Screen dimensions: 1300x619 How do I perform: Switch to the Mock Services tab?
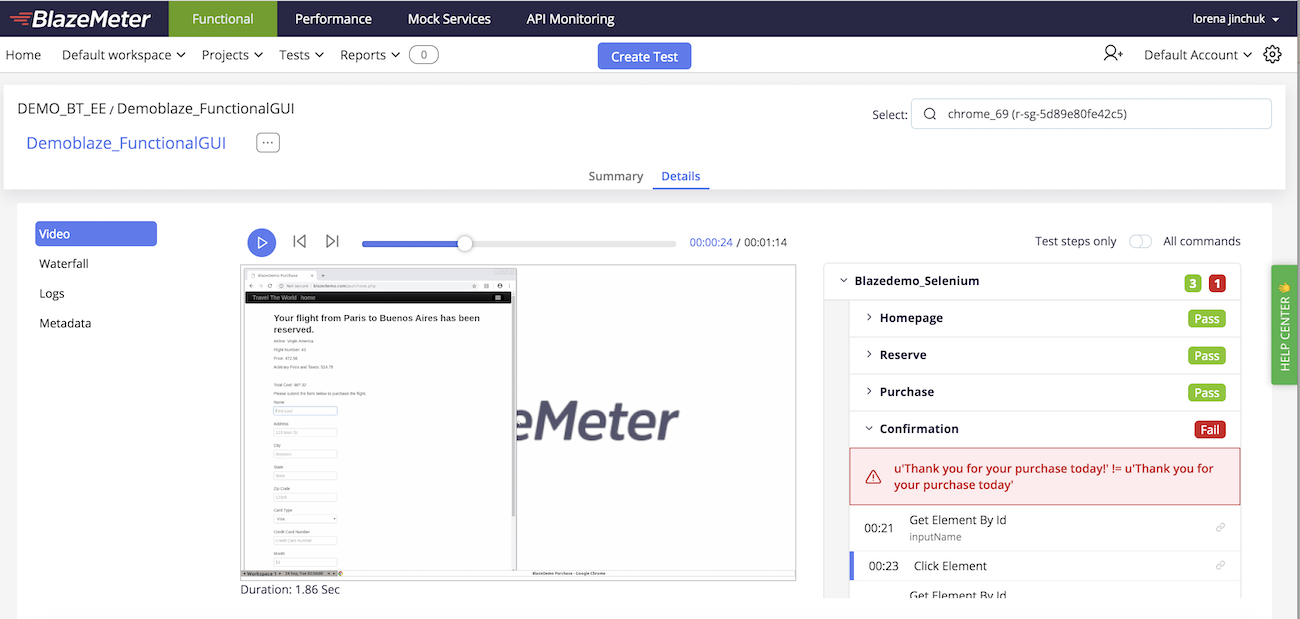[449, 19]
